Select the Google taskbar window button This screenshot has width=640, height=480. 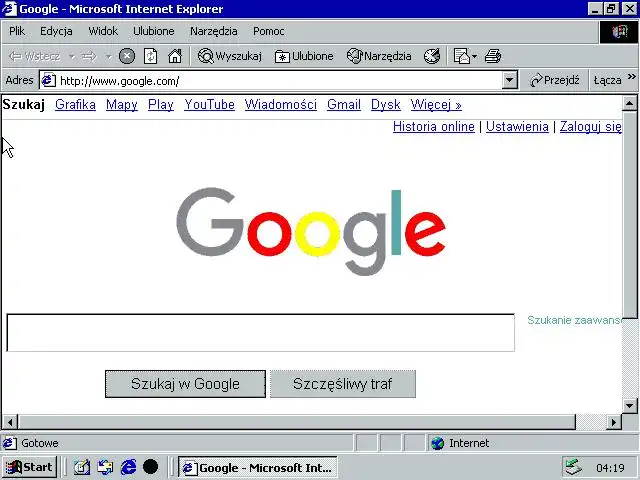click(x=258, y=467)
